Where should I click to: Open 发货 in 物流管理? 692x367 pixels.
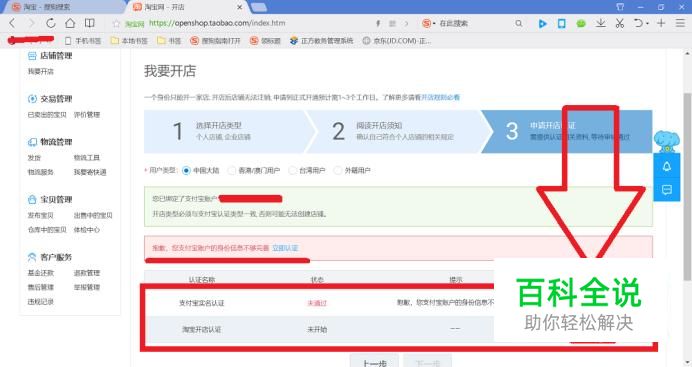point(34,157)
